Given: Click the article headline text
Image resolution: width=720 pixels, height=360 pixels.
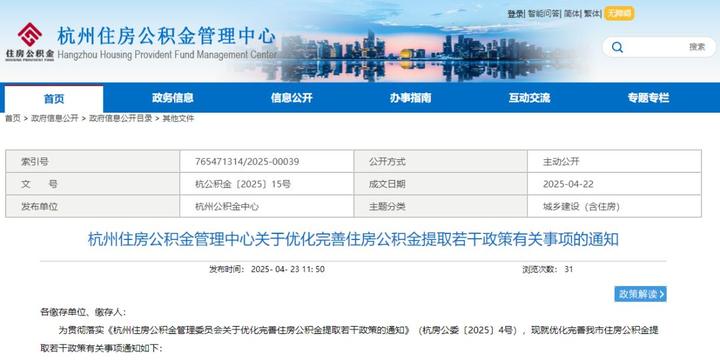Looking at the screenshot, I should click(353, 239).
